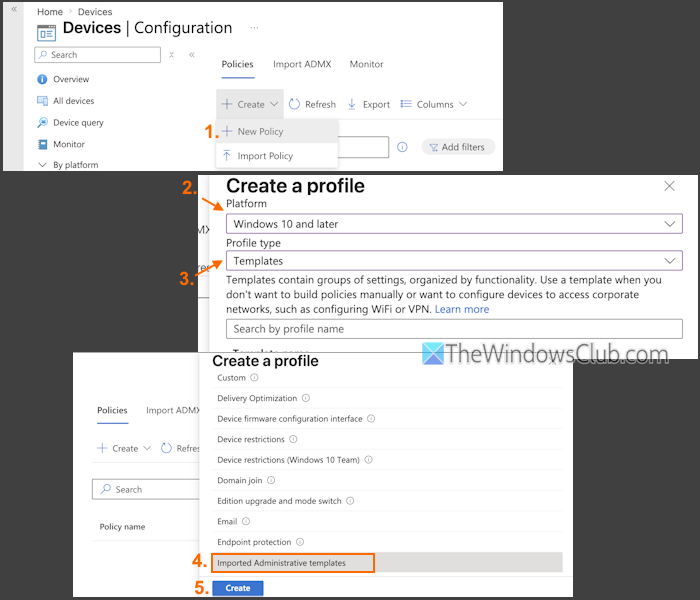Collapse sidebar with the double-chevron beside search
This screenshot has width=700, height=600.
point(192,55)
